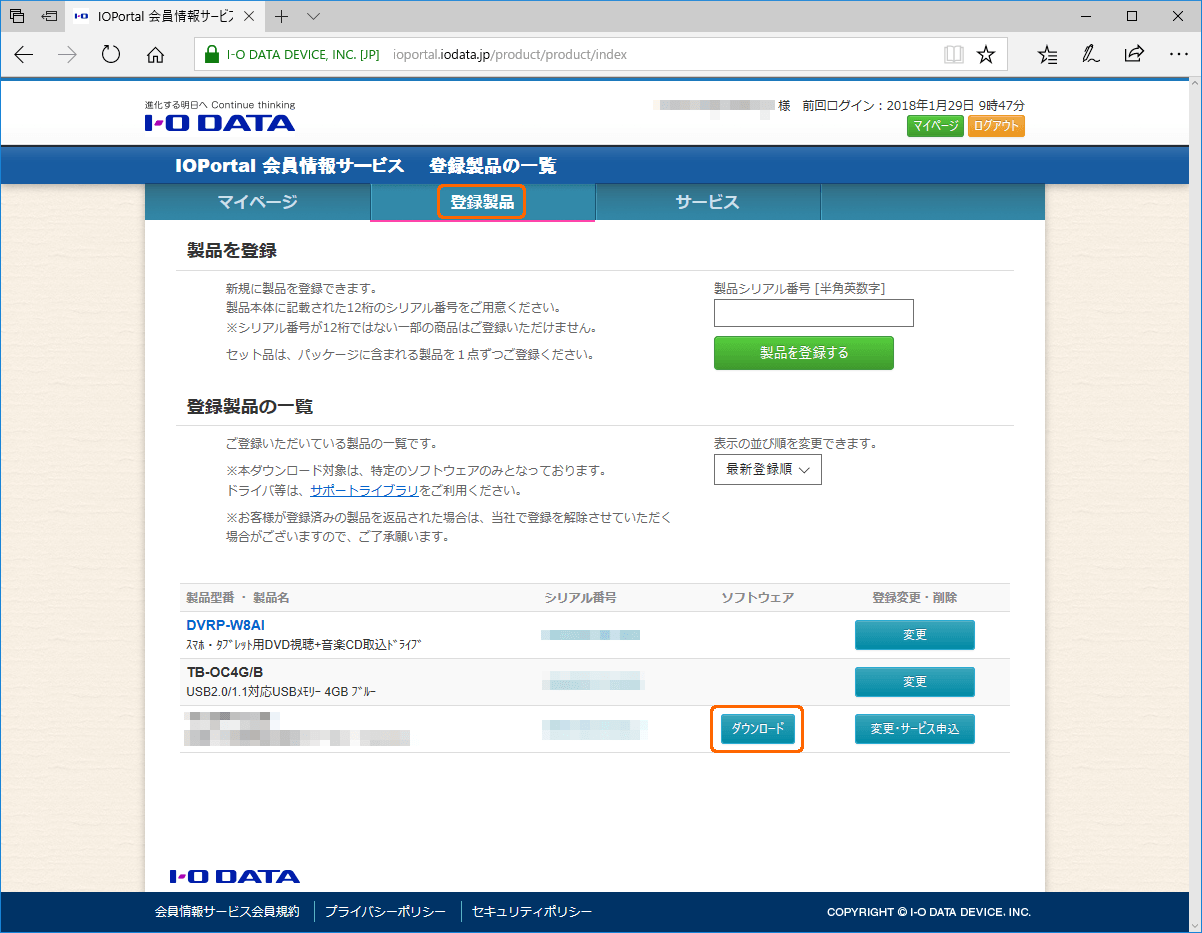Share this page using the share icon

click(1134, 55)
